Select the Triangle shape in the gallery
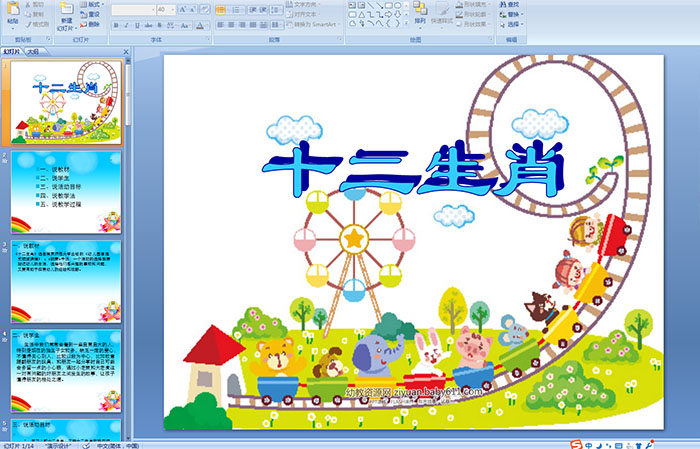Viewport: 700px width, 449px height. pyautogui.click(x=362, y=15)
